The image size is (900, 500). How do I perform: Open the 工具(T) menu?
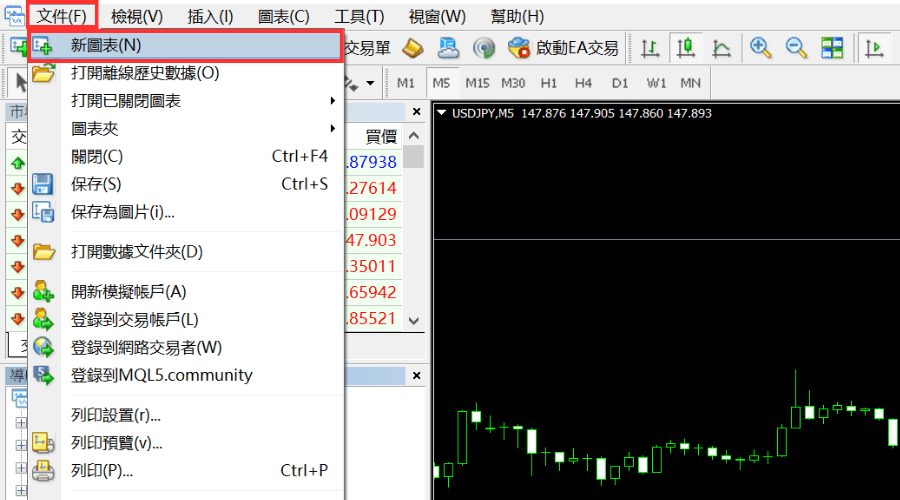point(359,16)
